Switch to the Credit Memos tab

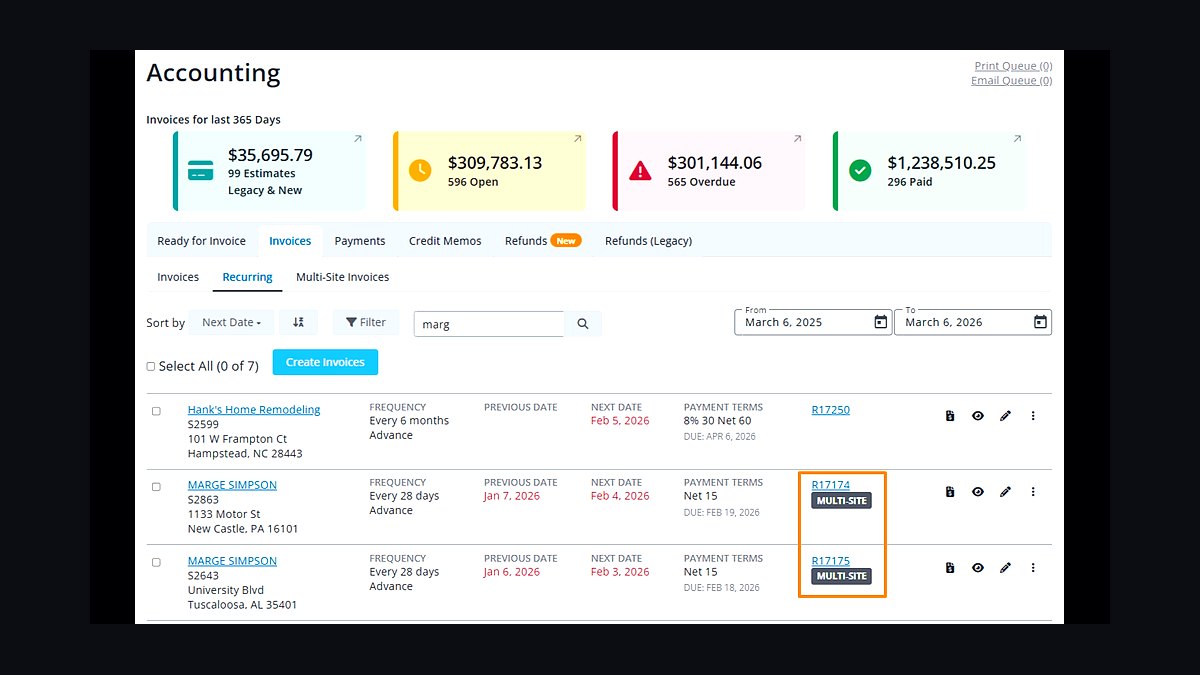tap(445, 241)
